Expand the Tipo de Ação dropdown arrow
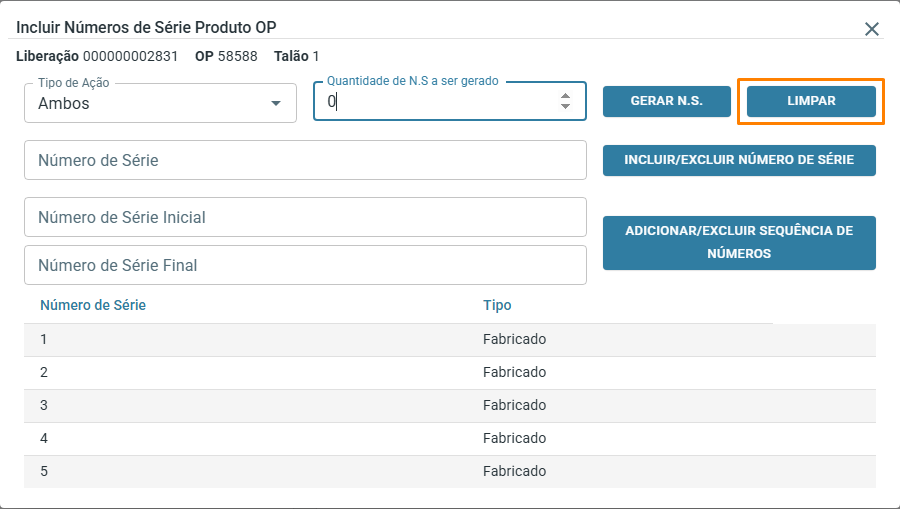Viewport: 900px width, 509px height. (x=276, y=103)
